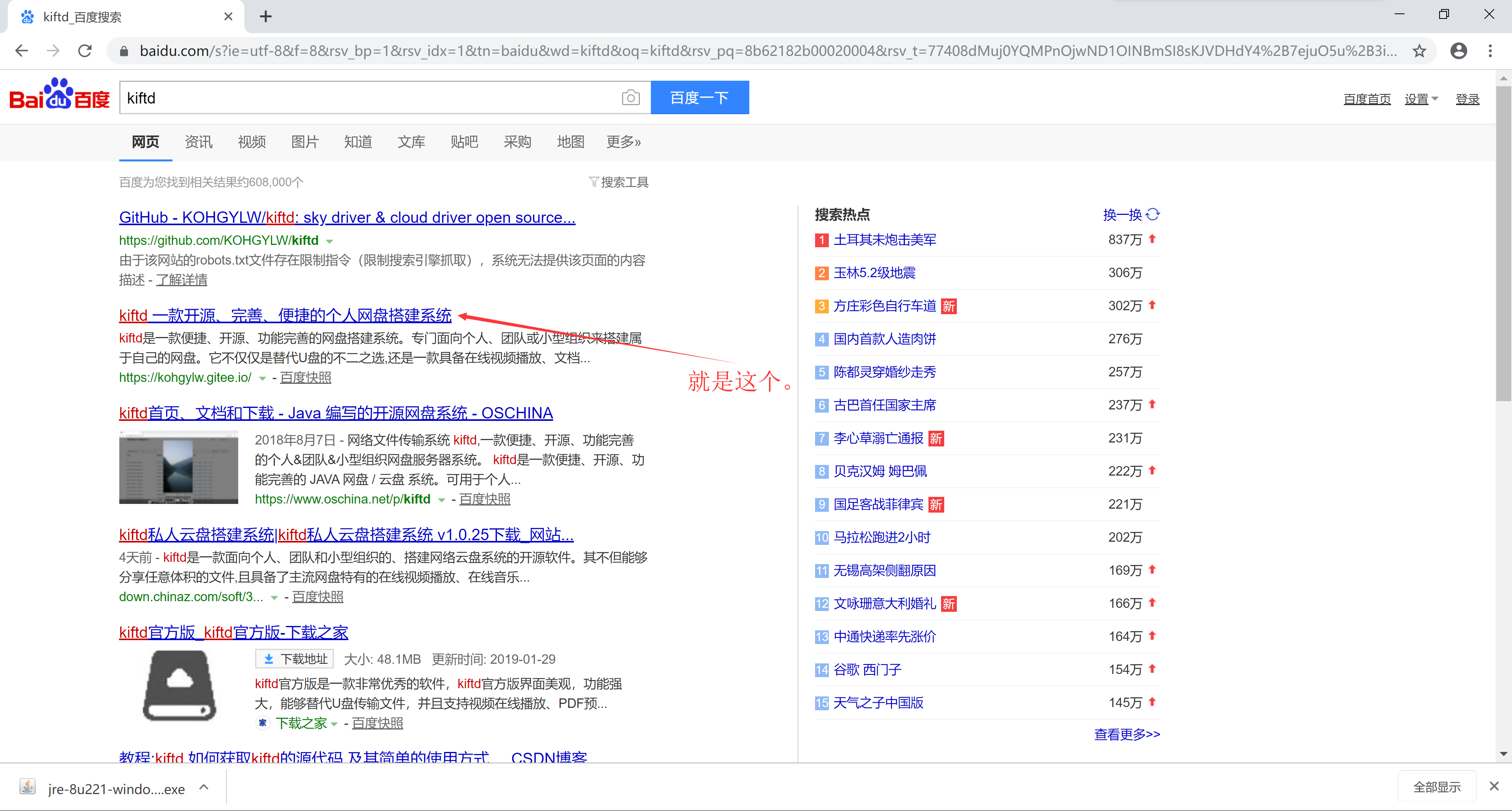Click the 百度一下 search button
This screenshot has width=1512, height=811.
pyautogui.click(x=700, y=97)
